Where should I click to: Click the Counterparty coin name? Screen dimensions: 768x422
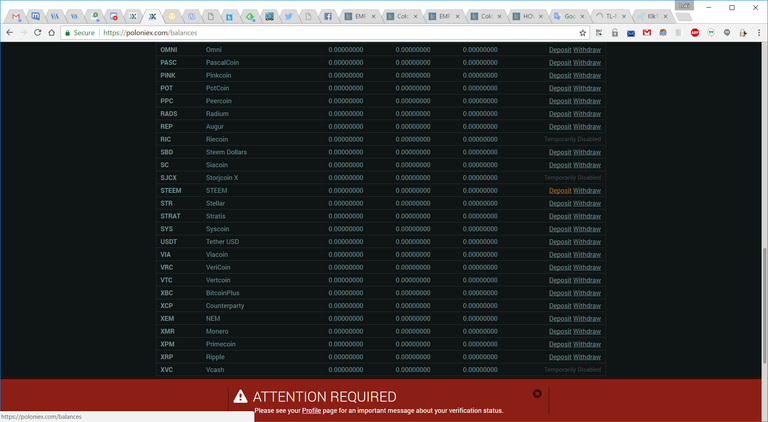(x=225, y=306)
